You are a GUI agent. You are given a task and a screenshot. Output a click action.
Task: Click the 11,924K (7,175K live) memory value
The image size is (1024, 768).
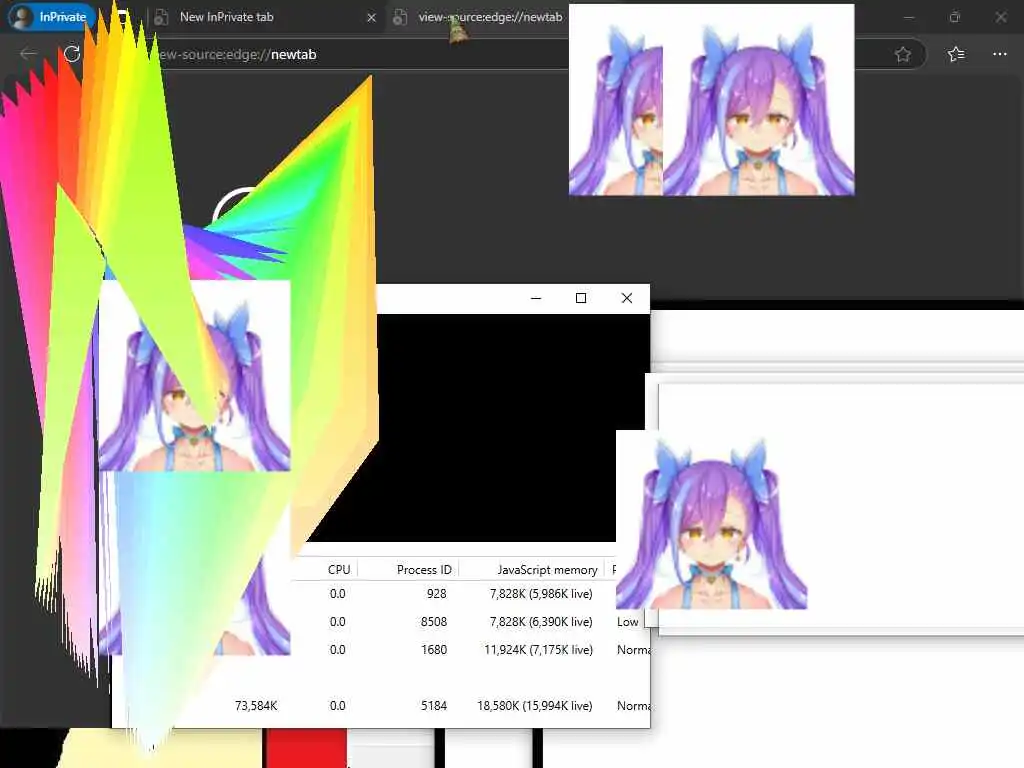539,650
